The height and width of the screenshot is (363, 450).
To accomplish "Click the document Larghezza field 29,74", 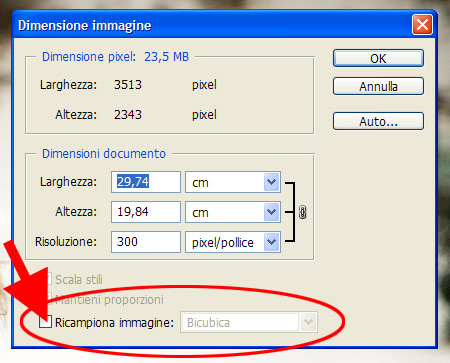I will click(x=146, y=182).
